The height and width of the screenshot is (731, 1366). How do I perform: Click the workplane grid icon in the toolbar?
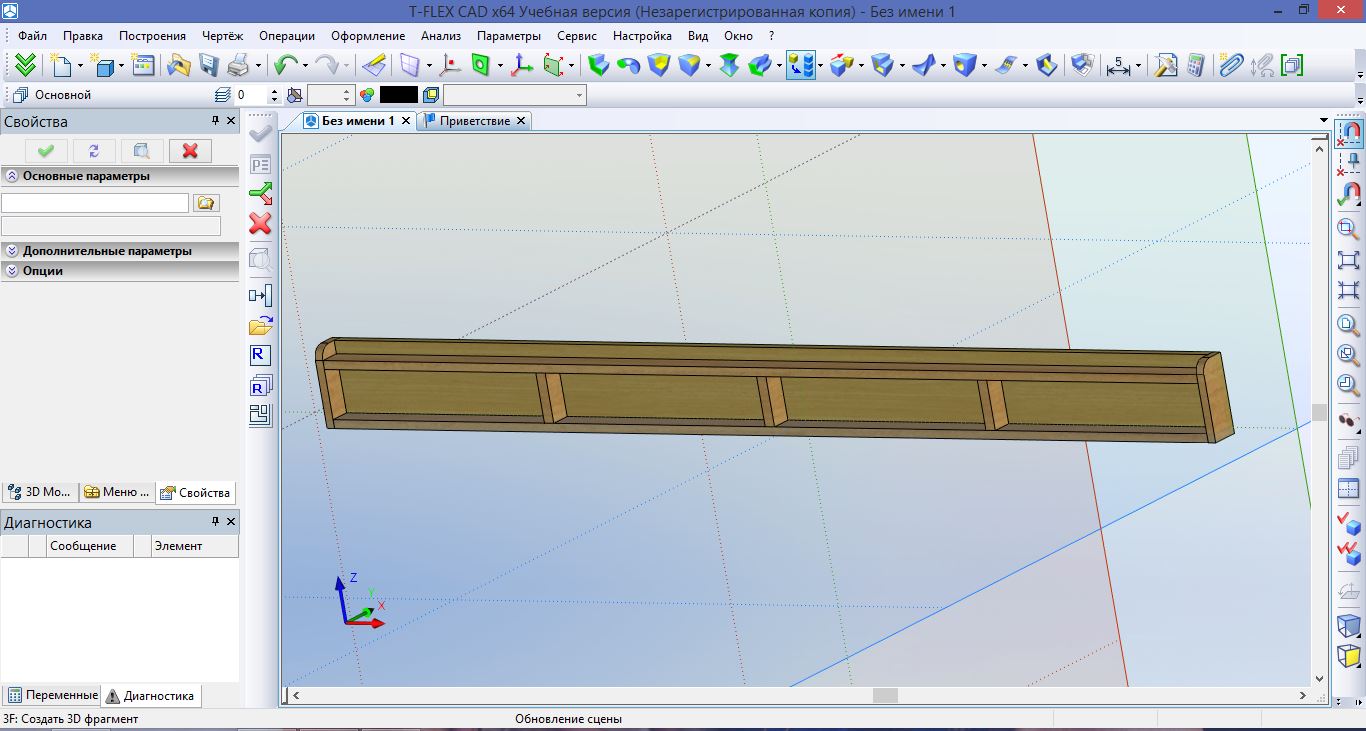(409, 66)
